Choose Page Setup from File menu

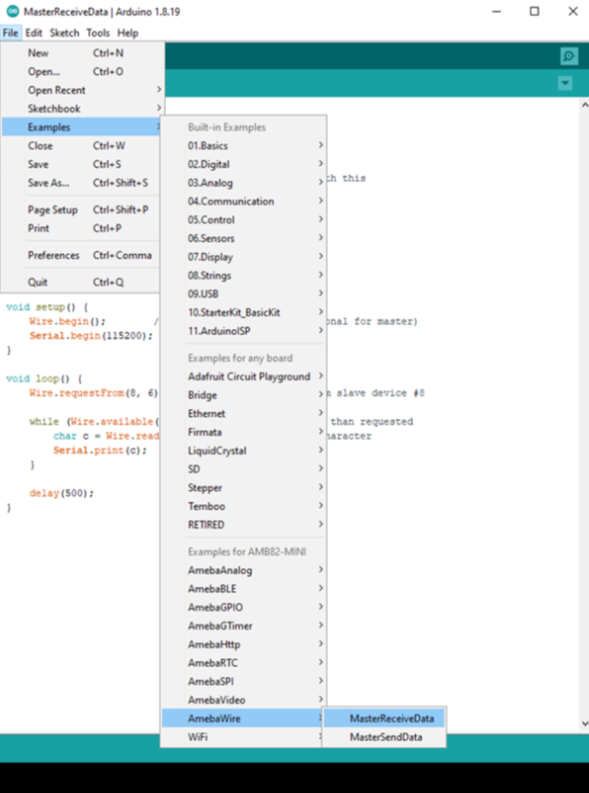[x=81, y=210]
